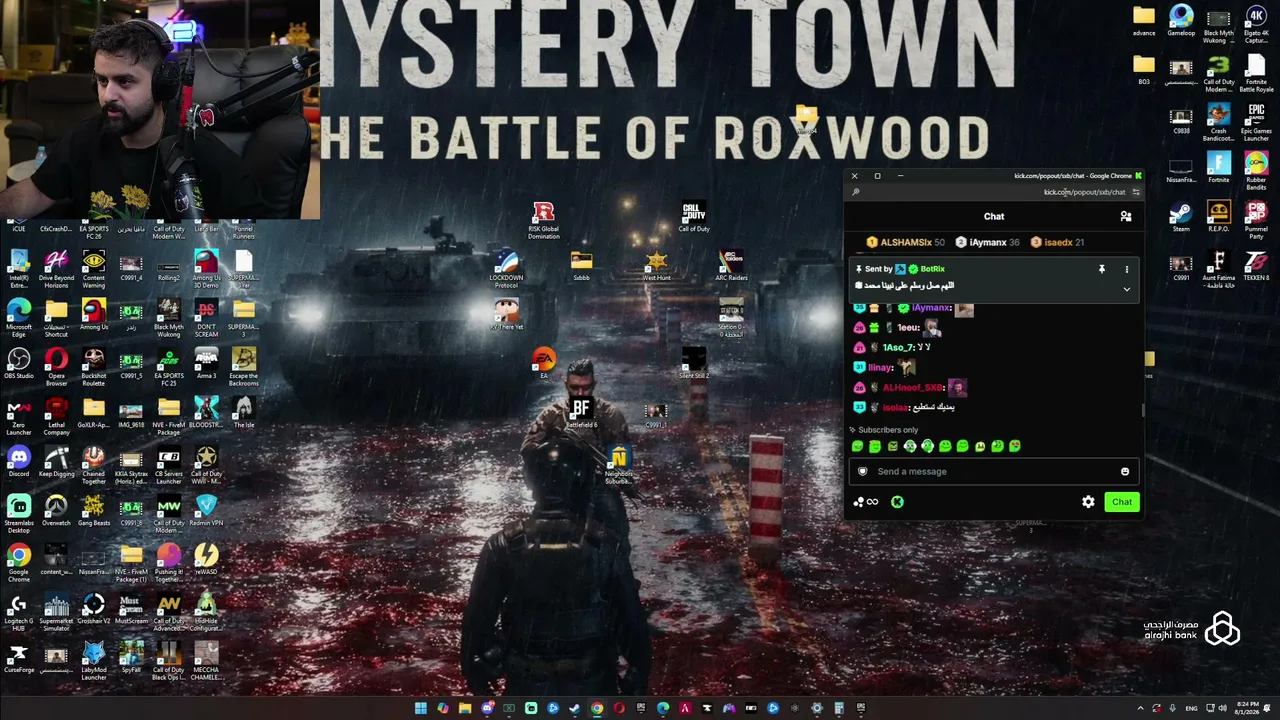Select the Epic Games Launcher icon

pos(1256,122)
